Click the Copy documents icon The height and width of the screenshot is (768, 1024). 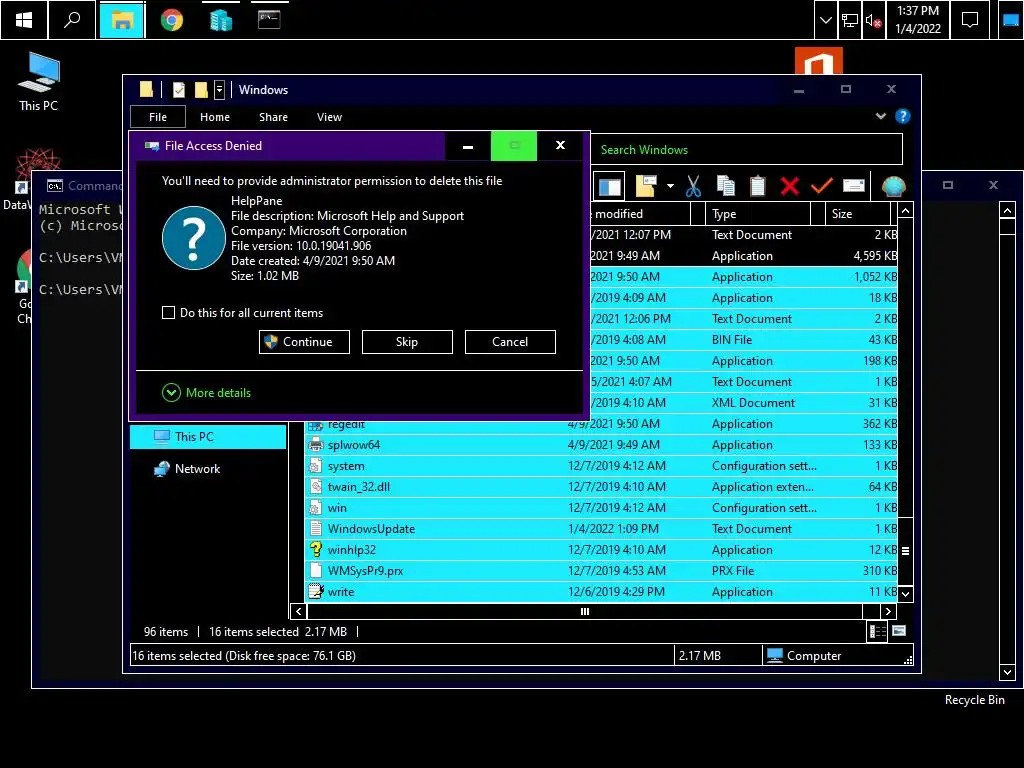pyautogui.click(x=726, y=187)
